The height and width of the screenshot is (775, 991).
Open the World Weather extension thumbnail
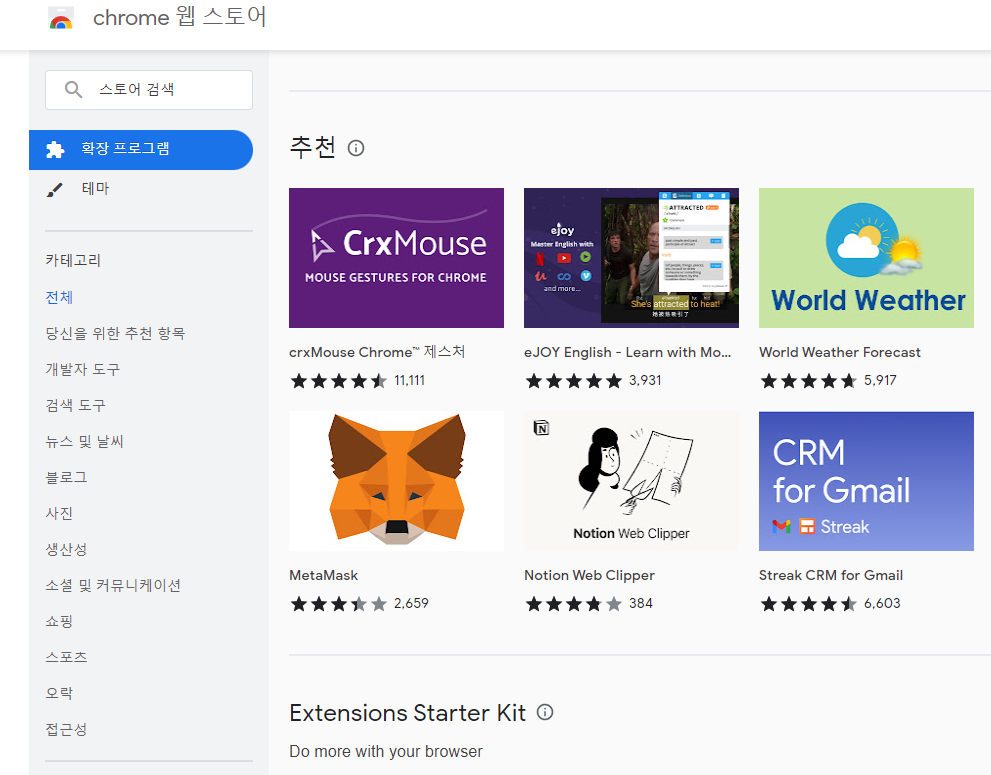coord(866,258)
